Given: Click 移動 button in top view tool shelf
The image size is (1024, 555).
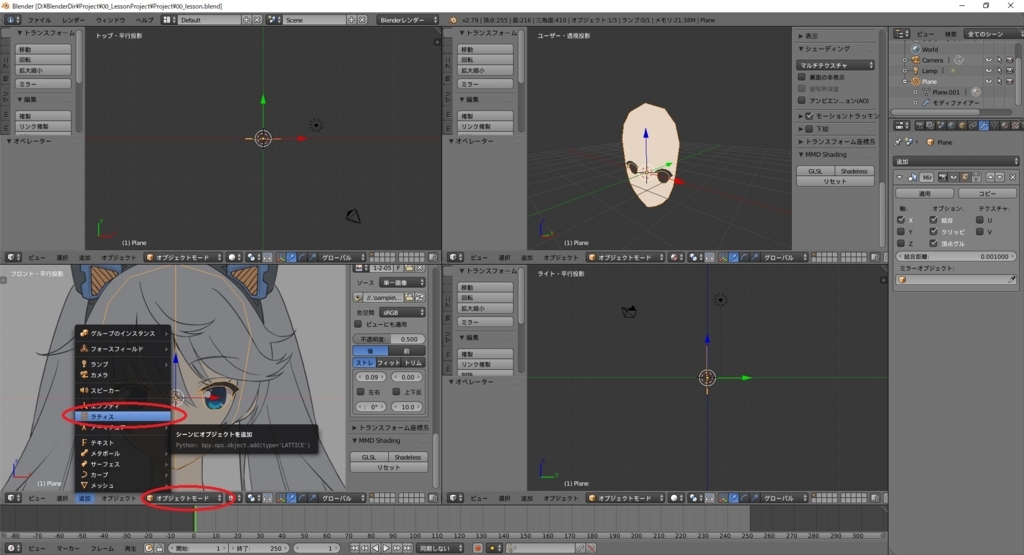Looking at the screenshot, I should tap(43, 49).
